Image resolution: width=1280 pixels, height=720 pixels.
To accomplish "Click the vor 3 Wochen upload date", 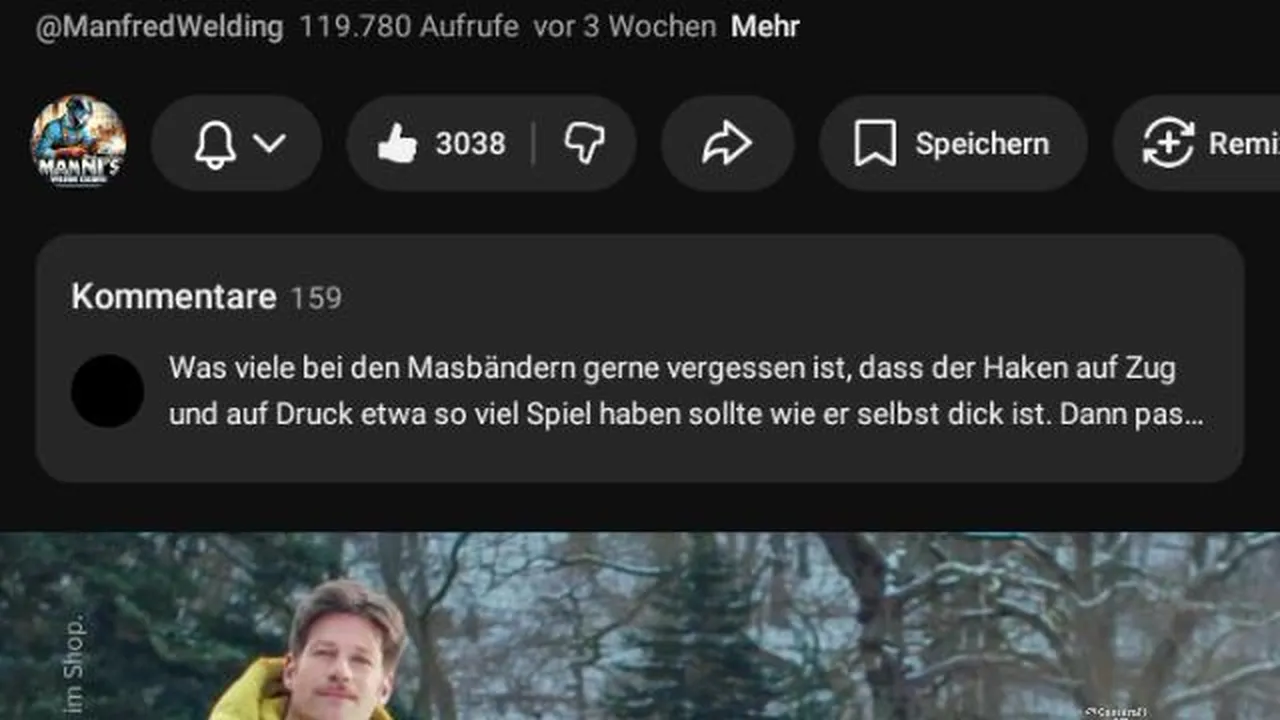I will (624, 26).
